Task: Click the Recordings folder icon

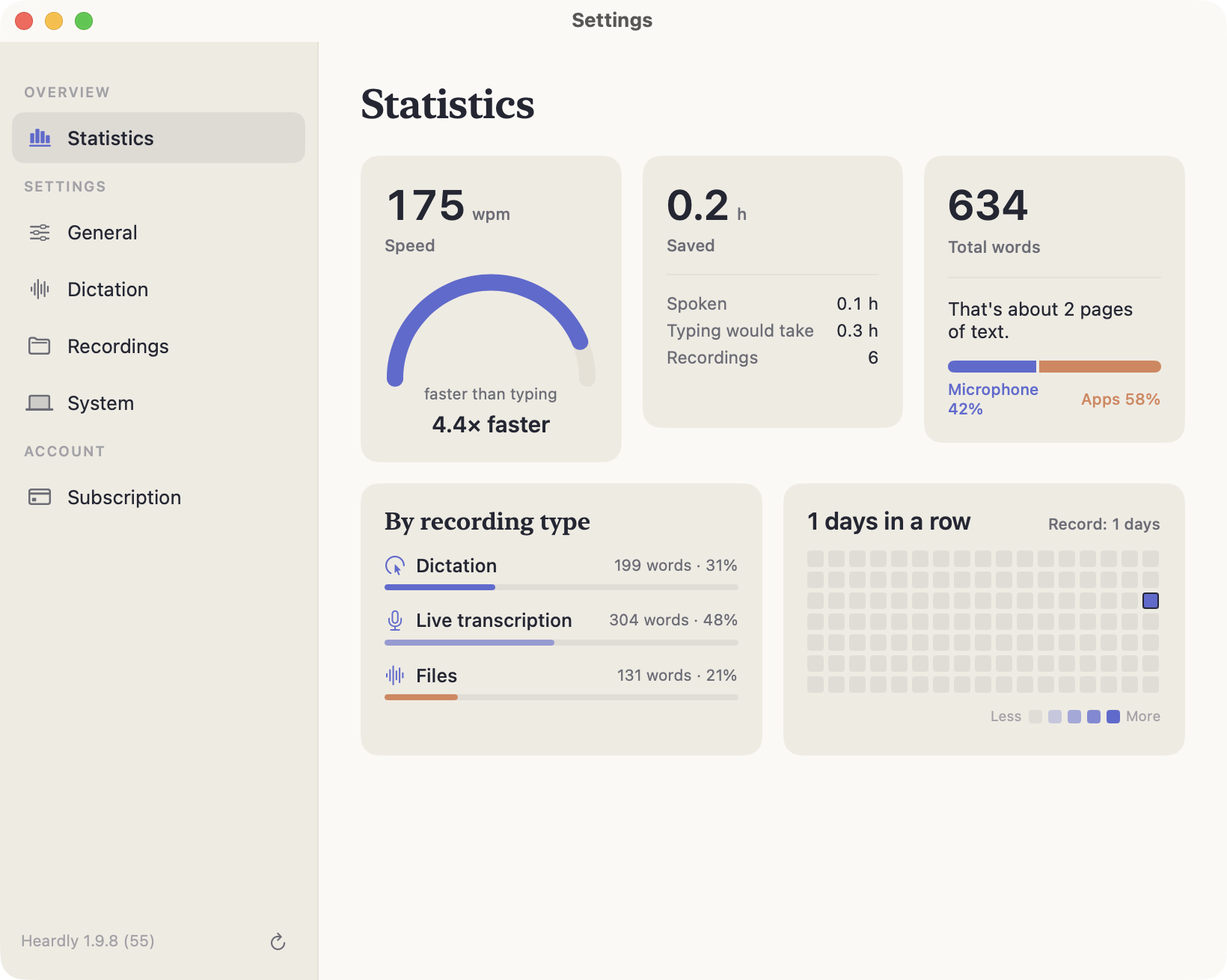Action: pos(40,346)
